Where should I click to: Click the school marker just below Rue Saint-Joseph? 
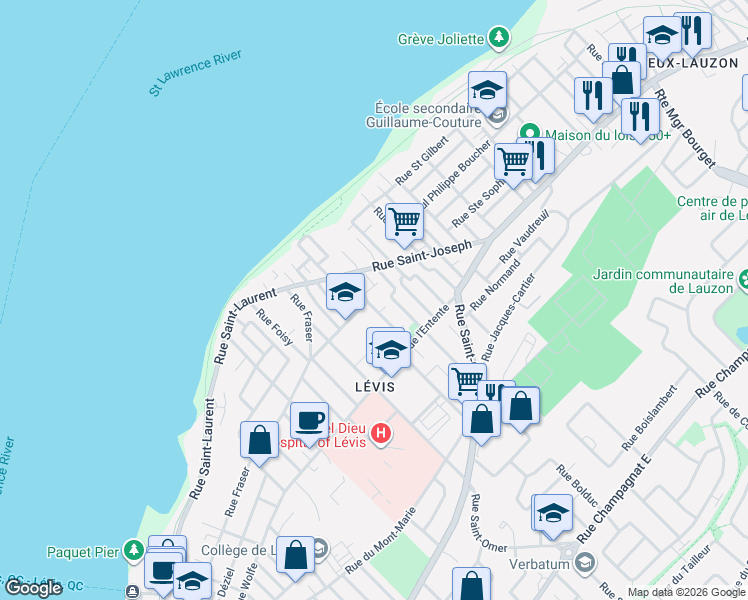click(345, 292)
